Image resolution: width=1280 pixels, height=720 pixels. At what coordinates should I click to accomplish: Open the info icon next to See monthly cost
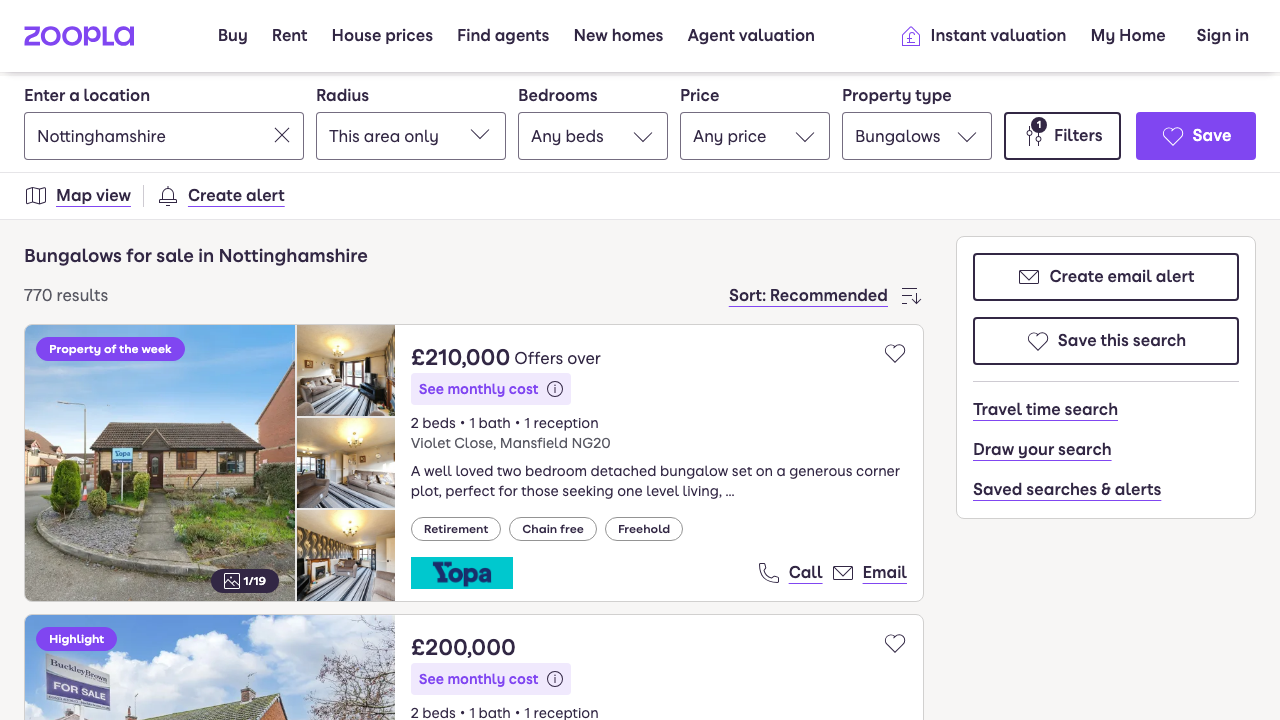click(555, 389)
